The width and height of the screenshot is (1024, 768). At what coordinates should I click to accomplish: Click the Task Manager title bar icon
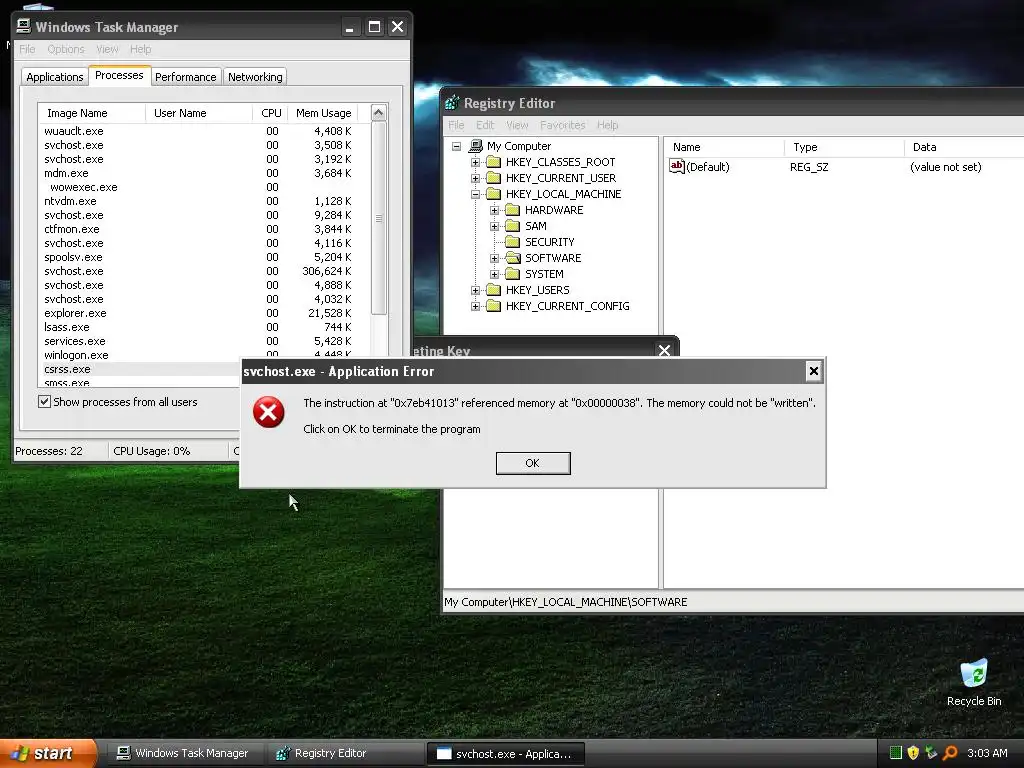pos(24,26)
